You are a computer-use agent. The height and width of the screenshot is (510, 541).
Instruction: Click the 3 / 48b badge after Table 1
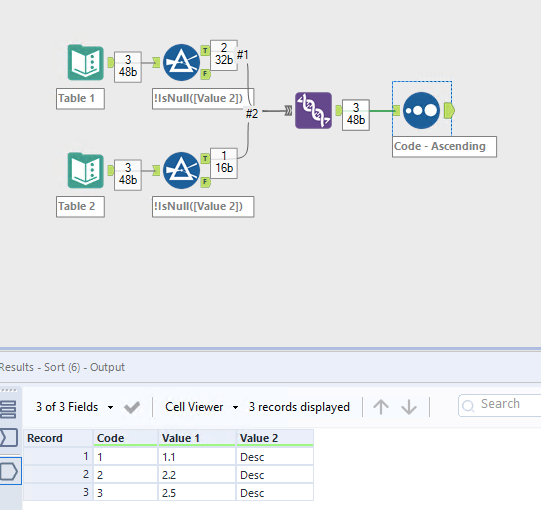[128, 67]
